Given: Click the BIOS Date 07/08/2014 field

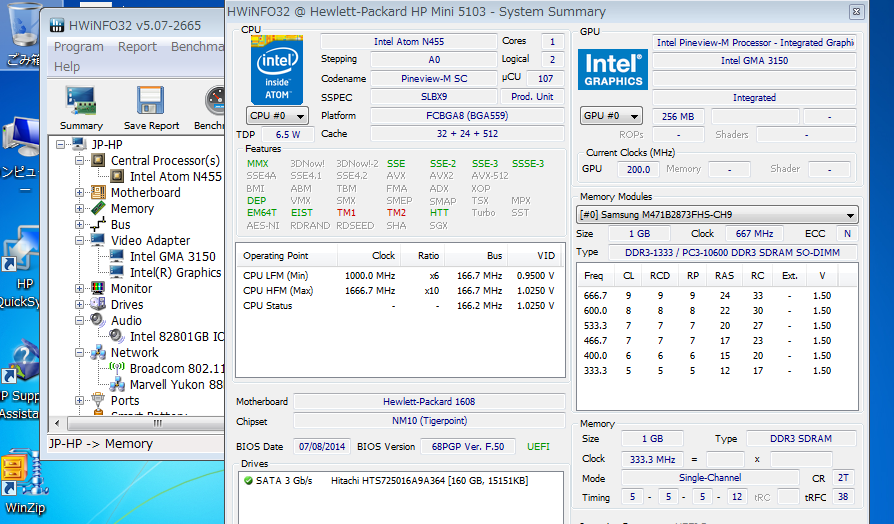Looking at the screenshot, I should (x=322, y=446).
